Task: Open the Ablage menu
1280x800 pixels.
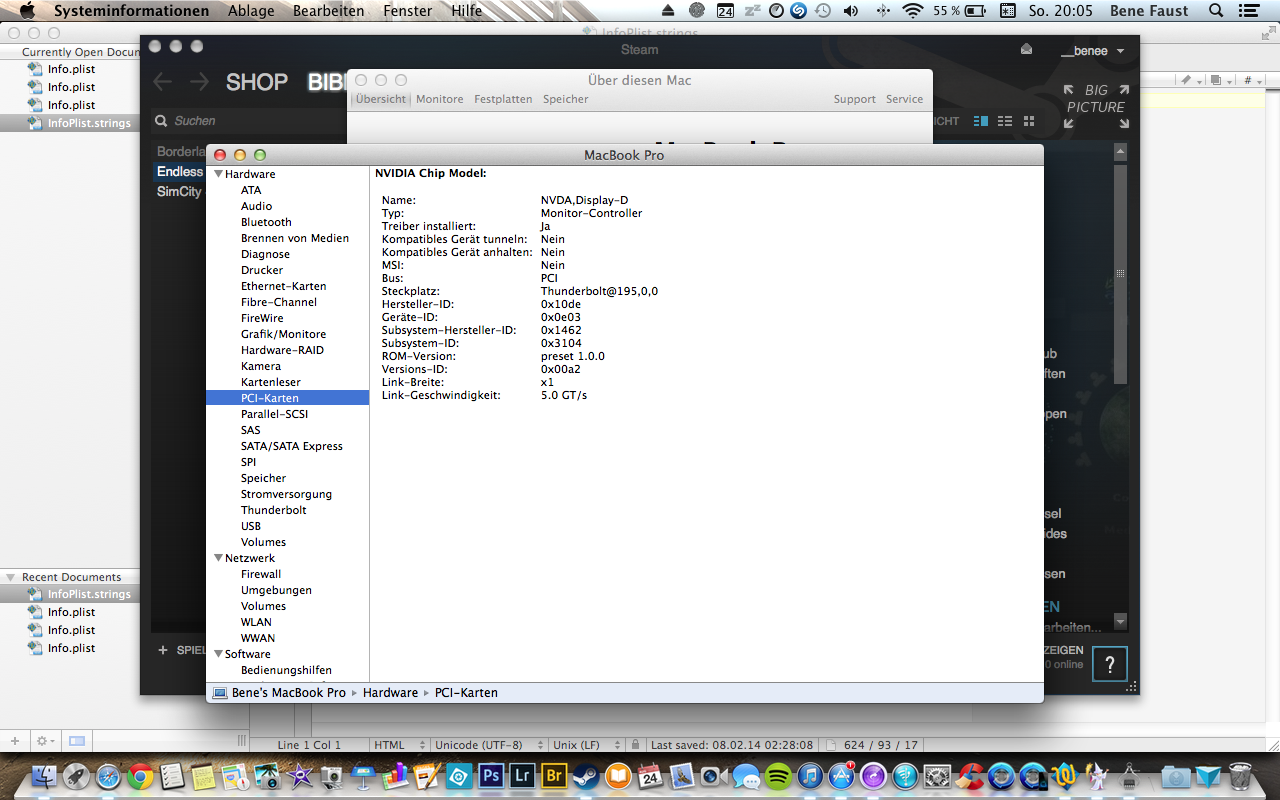Action: pos(251,11)
